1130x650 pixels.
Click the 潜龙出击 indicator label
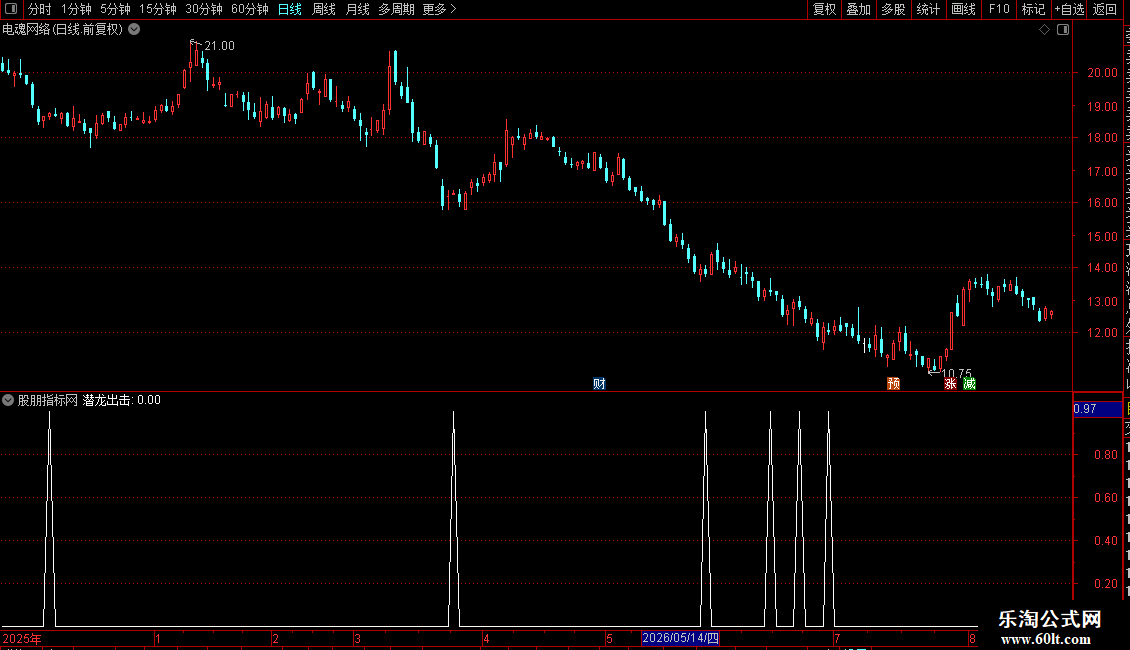click(x=107, y=400)
